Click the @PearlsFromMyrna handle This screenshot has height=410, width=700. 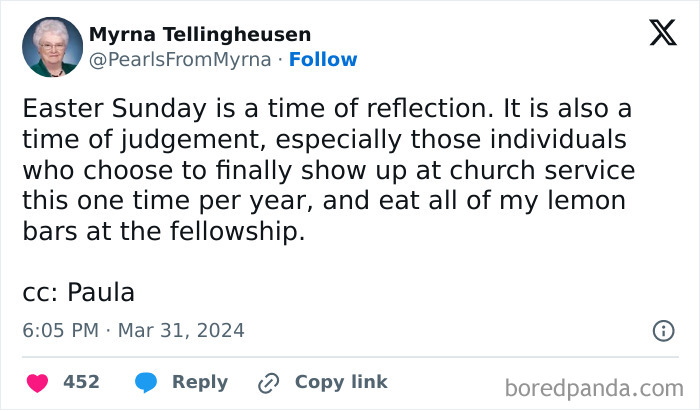180,59
